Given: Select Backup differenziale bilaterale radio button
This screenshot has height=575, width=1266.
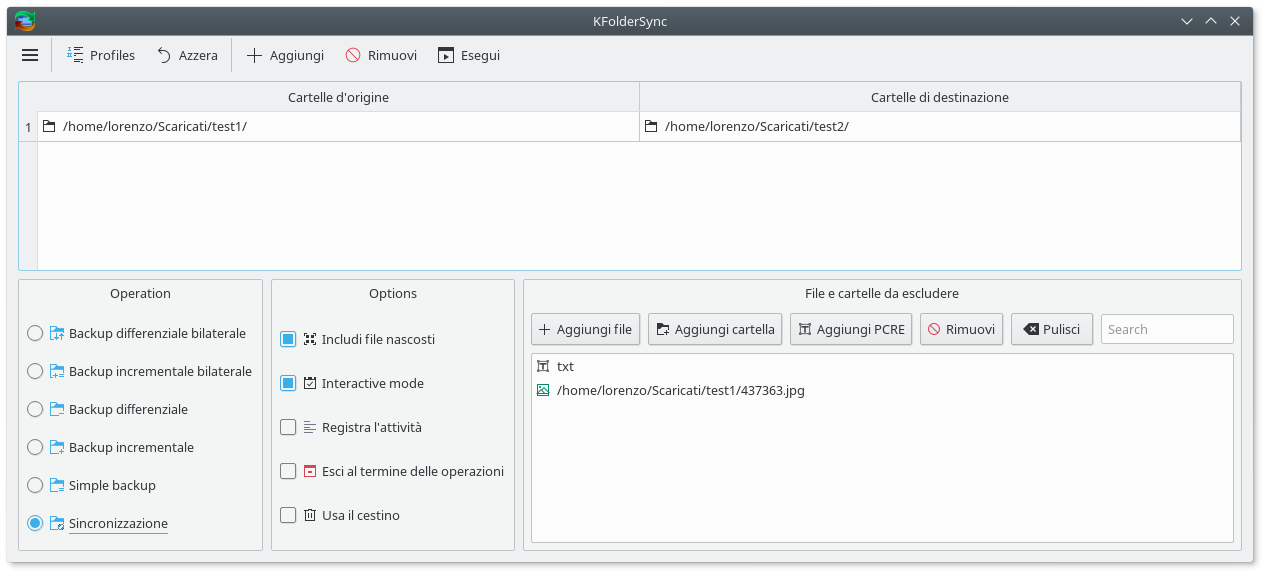Looking at the screenshot, I should click(35, 333).
